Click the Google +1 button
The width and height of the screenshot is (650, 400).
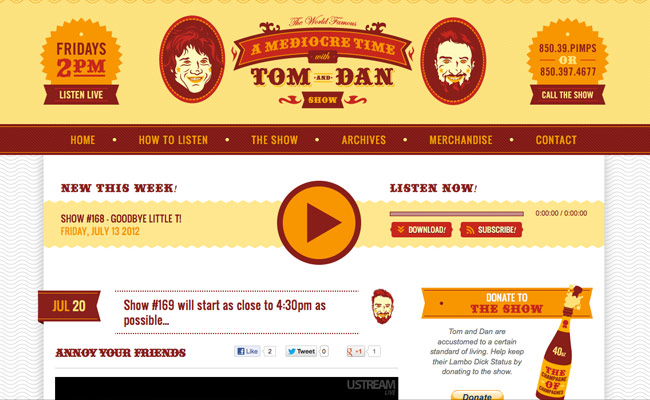coord(355,352)
